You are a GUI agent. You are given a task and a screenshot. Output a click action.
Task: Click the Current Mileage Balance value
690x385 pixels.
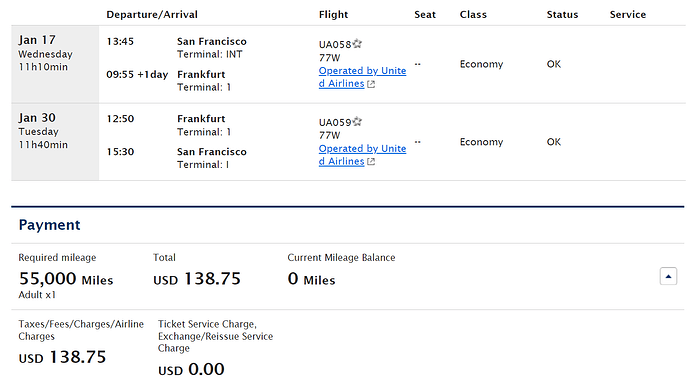coord(311,279)
